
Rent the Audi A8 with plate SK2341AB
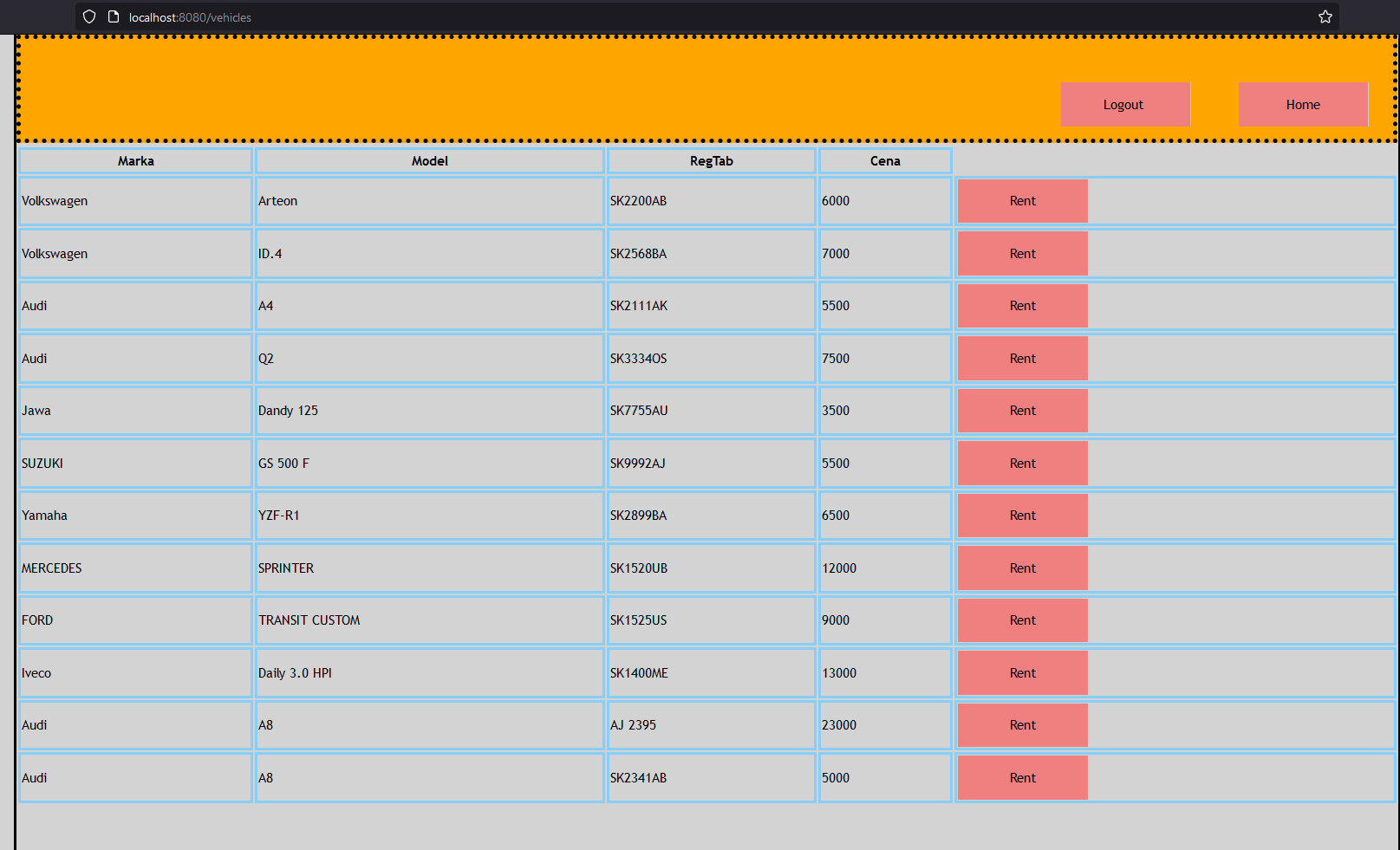[x=1022, y=778]
